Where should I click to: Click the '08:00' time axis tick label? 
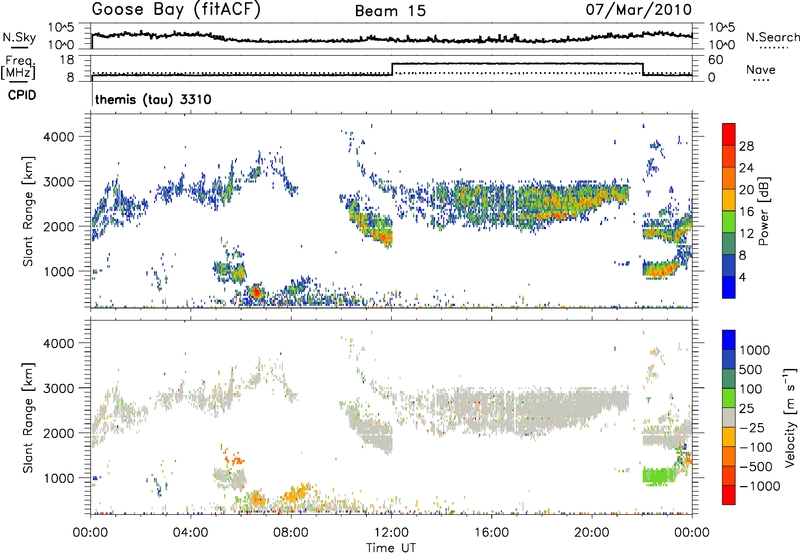[x=291, y=533]
